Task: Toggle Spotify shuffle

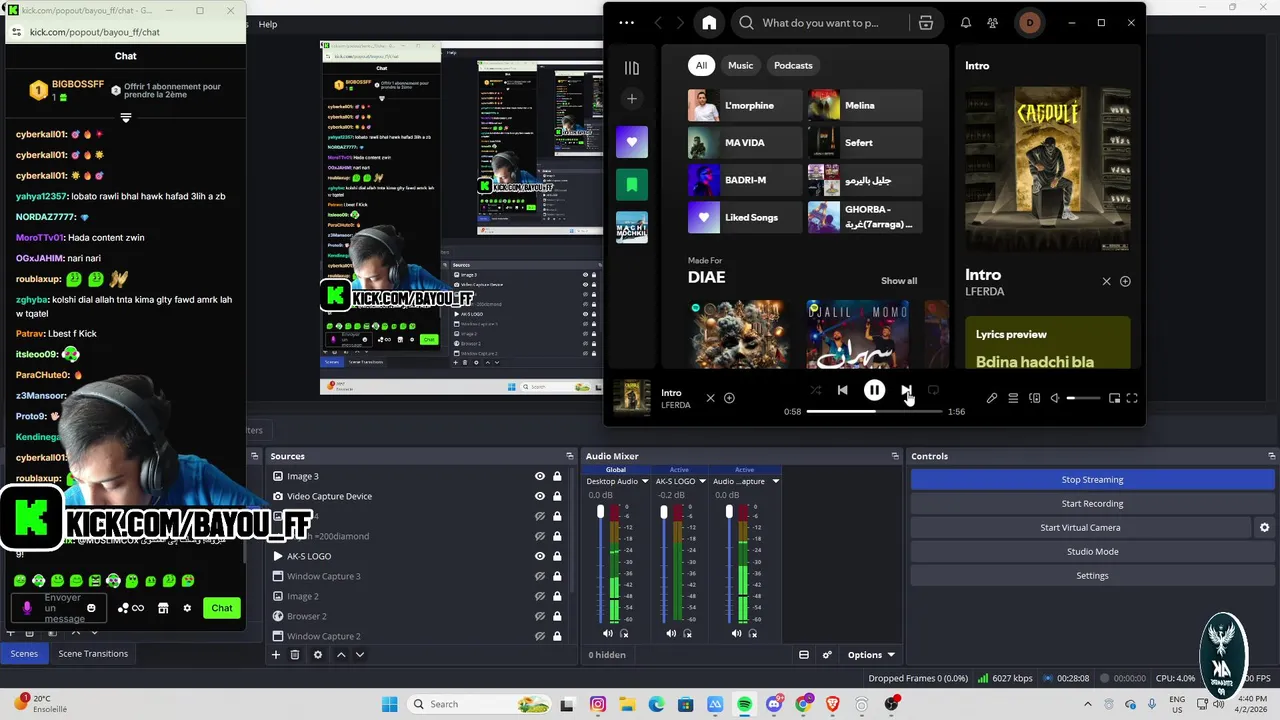Action: tap(815, 390)
